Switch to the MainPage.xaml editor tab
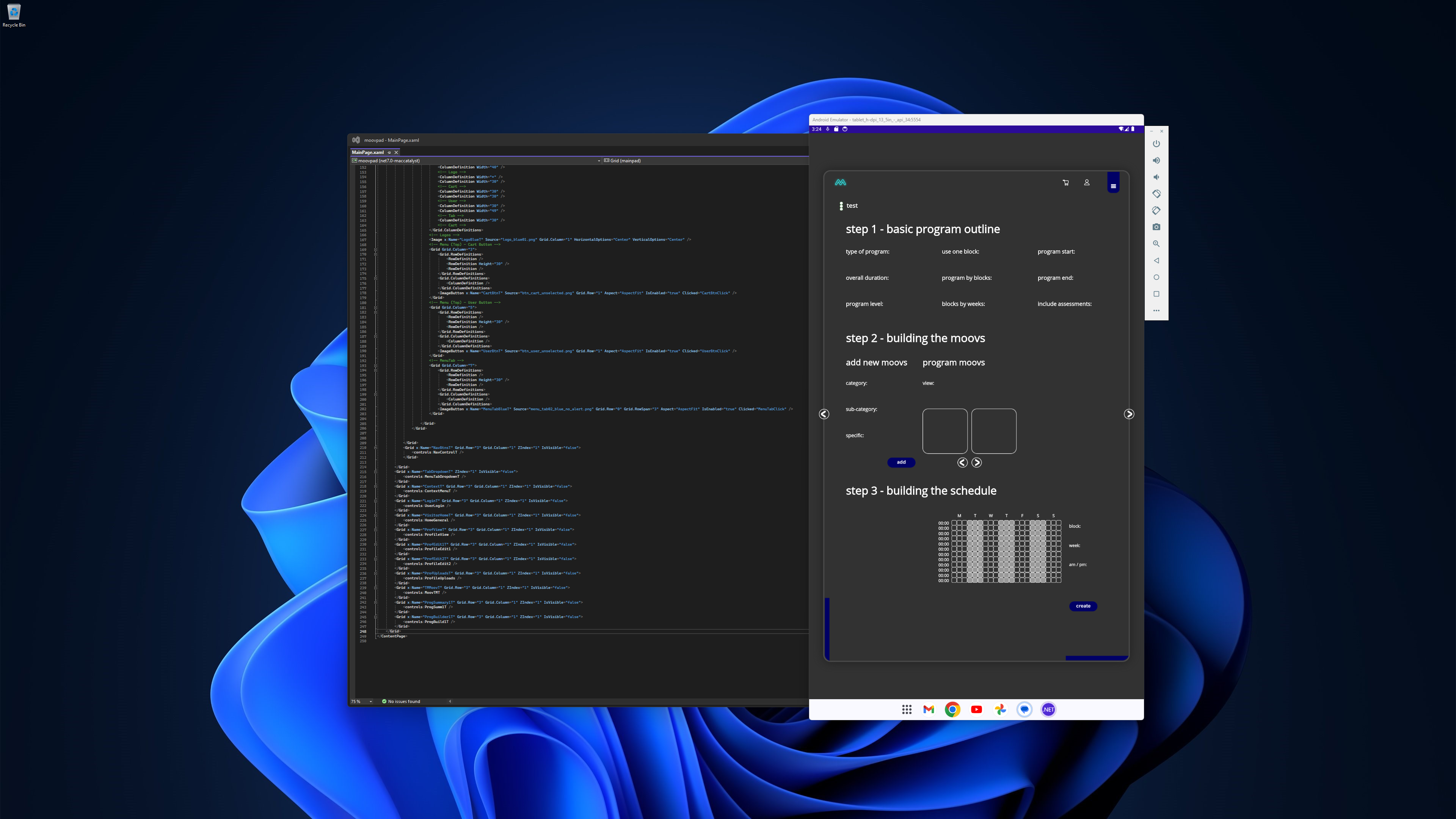The width and height of the screenshot is (1456, 819). (367, 152)
